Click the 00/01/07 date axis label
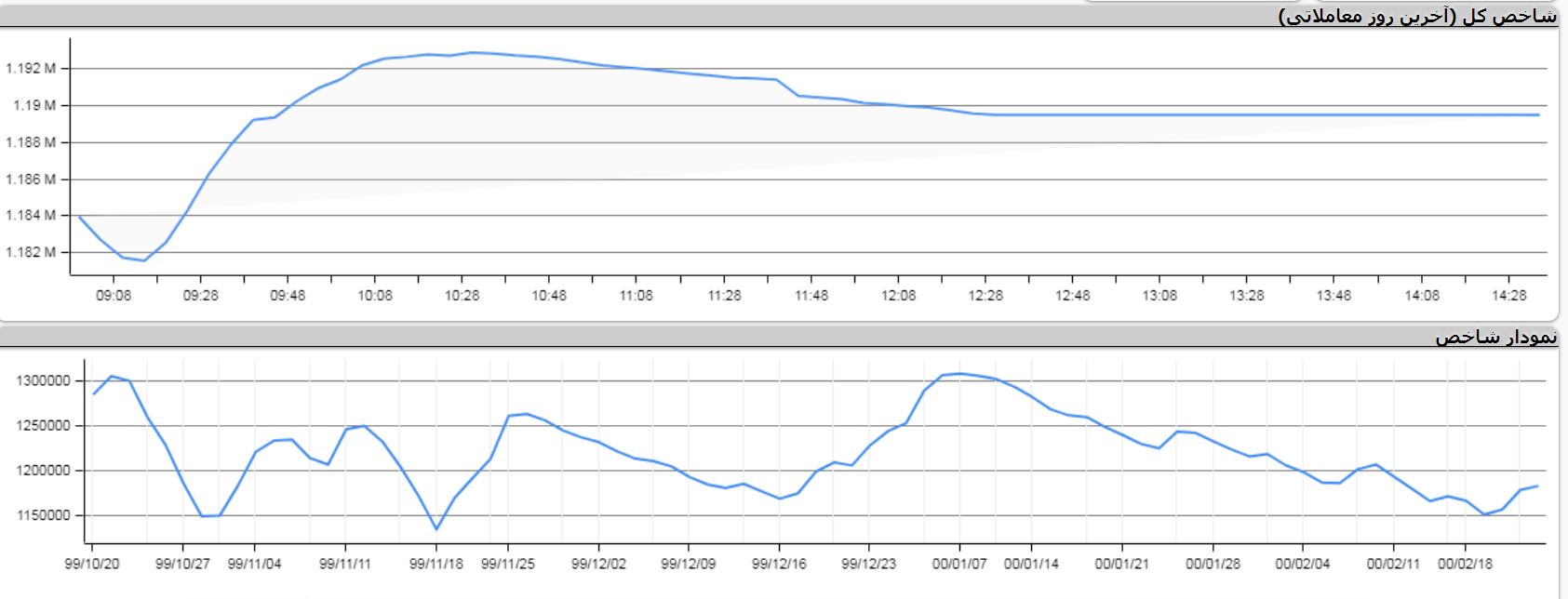The width and height of the screenshot is (1568, 599). 958,564
